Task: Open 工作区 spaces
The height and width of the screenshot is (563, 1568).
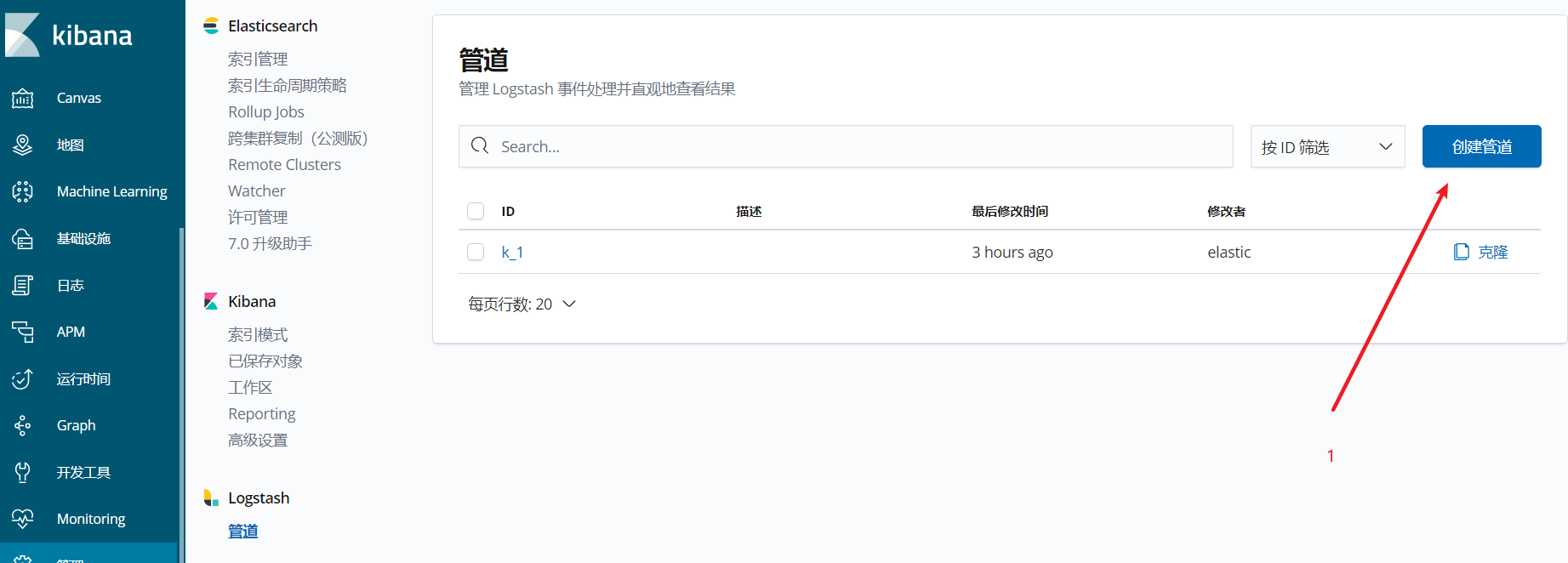Action: click(x=250, y=388)
